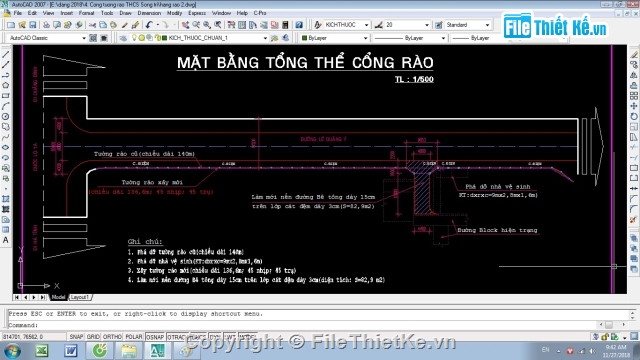
Task: Click the Plot Preview icon
Action: point(57,25)
